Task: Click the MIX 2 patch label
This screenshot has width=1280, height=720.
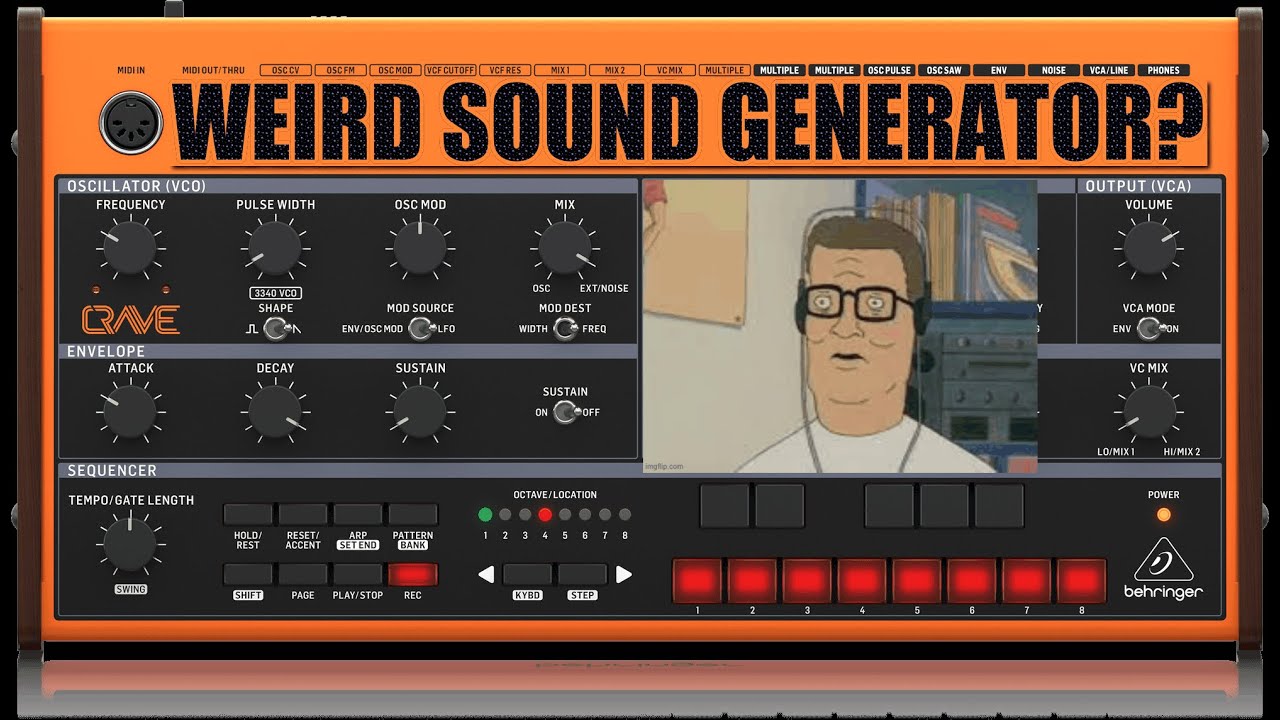Action: click(614, 71)
